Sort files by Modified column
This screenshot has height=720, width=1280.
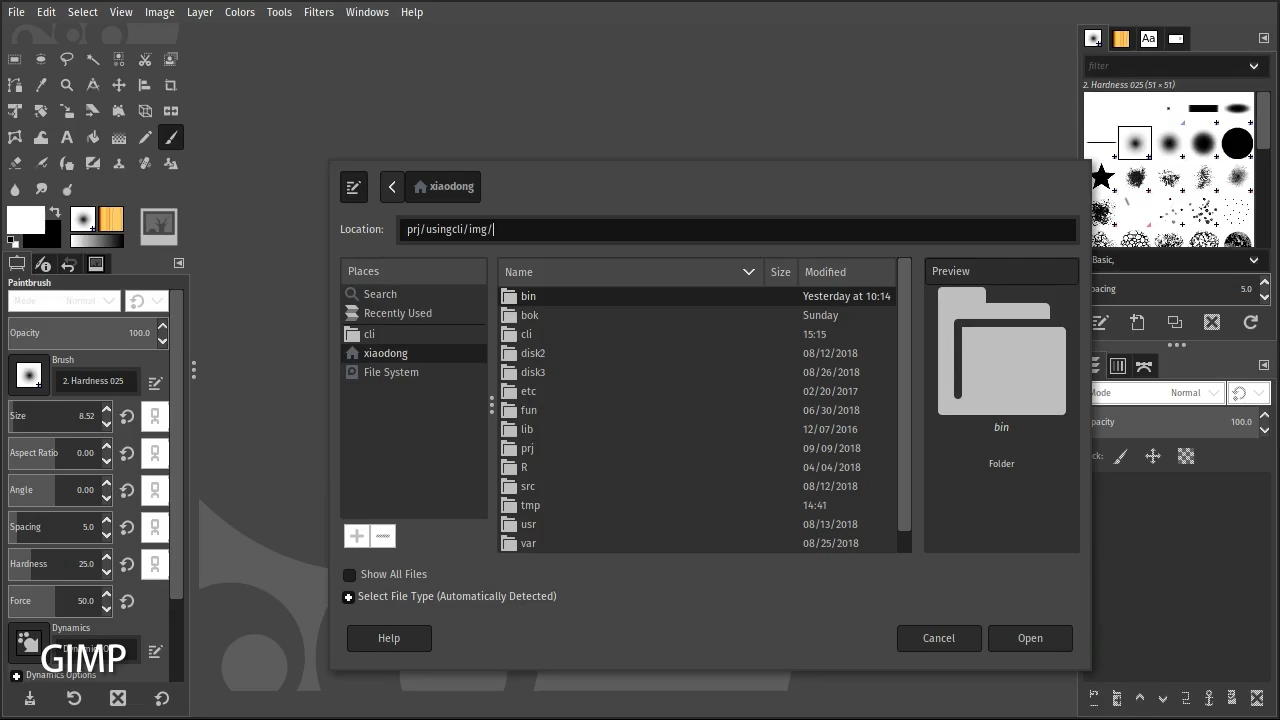tap(847, 272)
